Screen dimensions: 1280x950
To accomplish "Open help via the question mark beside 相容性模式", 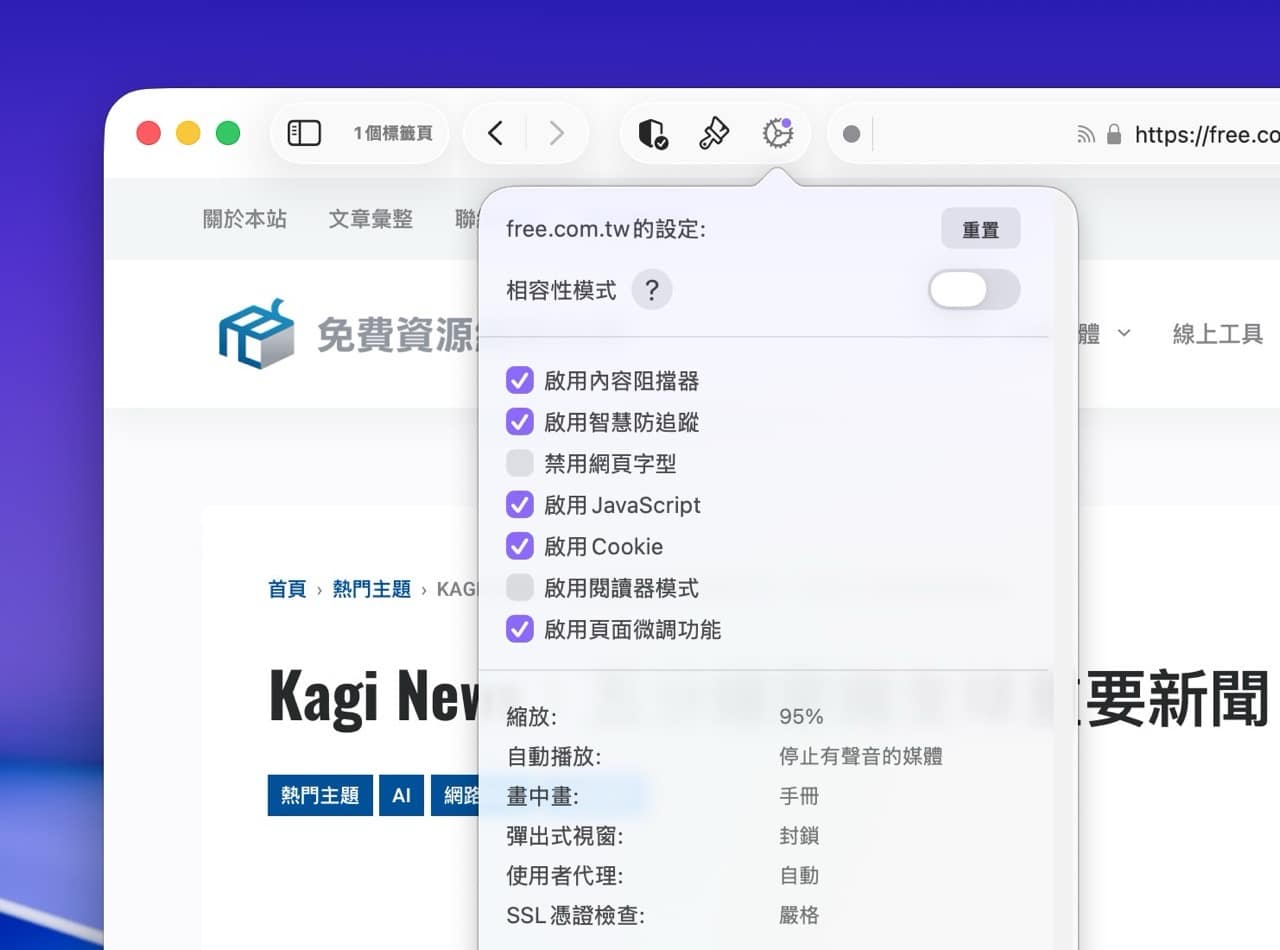I will coord(652,290).
